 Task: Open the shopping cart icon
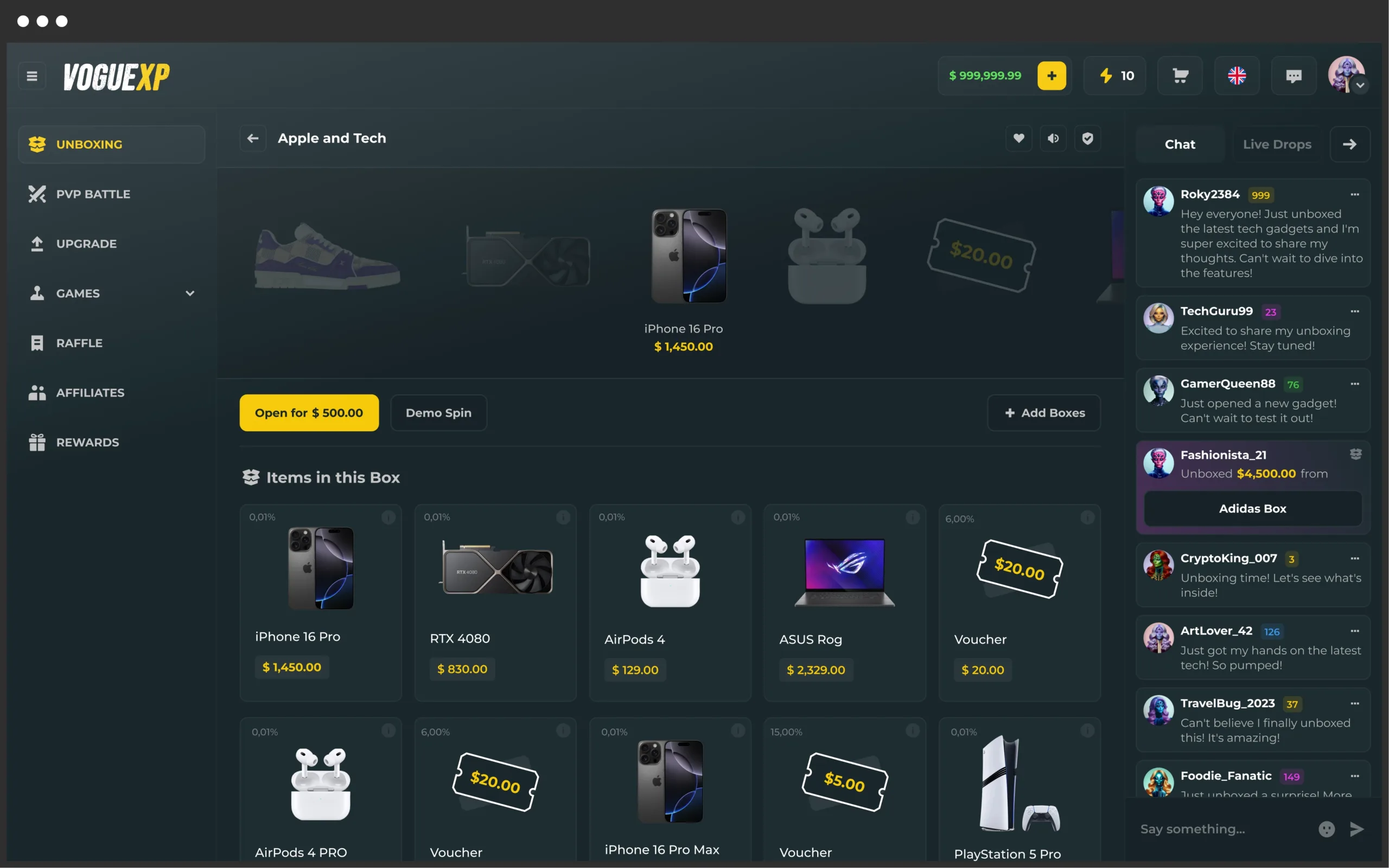[x=1180, y=76]
